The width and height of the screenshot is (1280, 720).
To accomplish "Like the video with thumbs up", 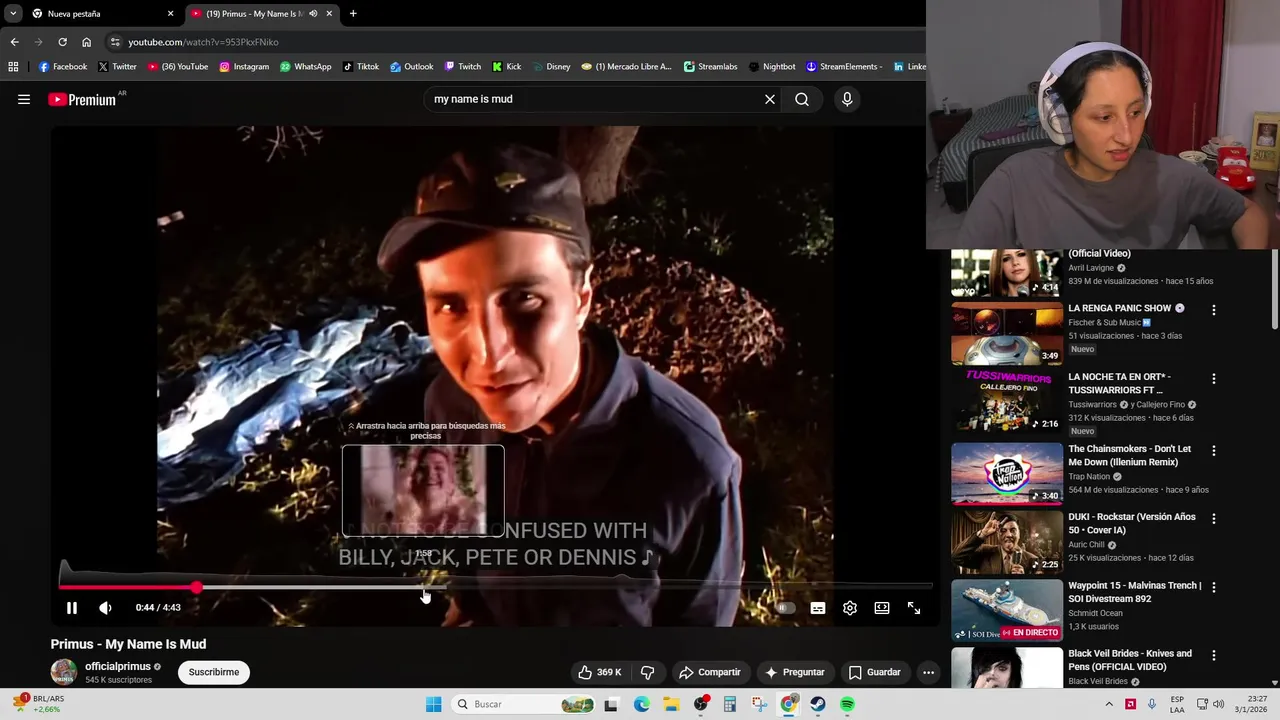I will click(600, 672).
